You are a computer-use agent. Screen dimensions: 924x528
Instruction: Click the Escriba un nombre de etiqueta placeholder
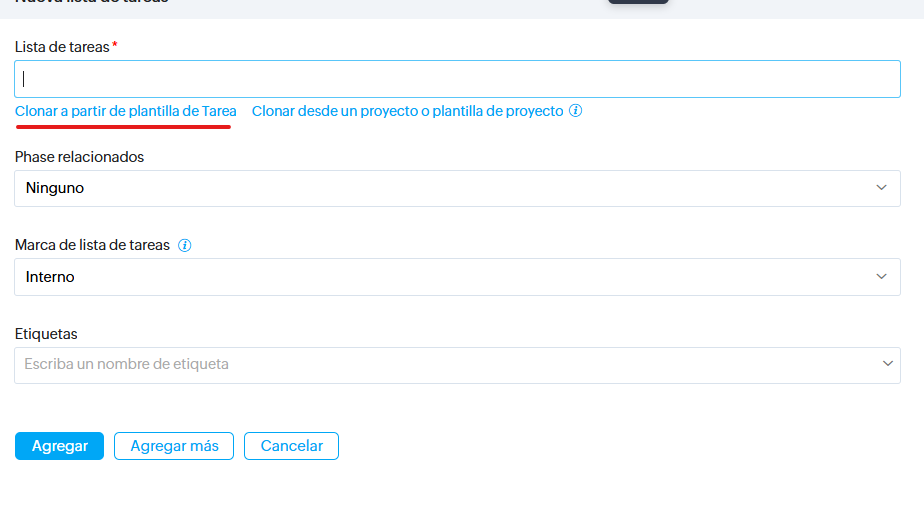pos(127,365)
